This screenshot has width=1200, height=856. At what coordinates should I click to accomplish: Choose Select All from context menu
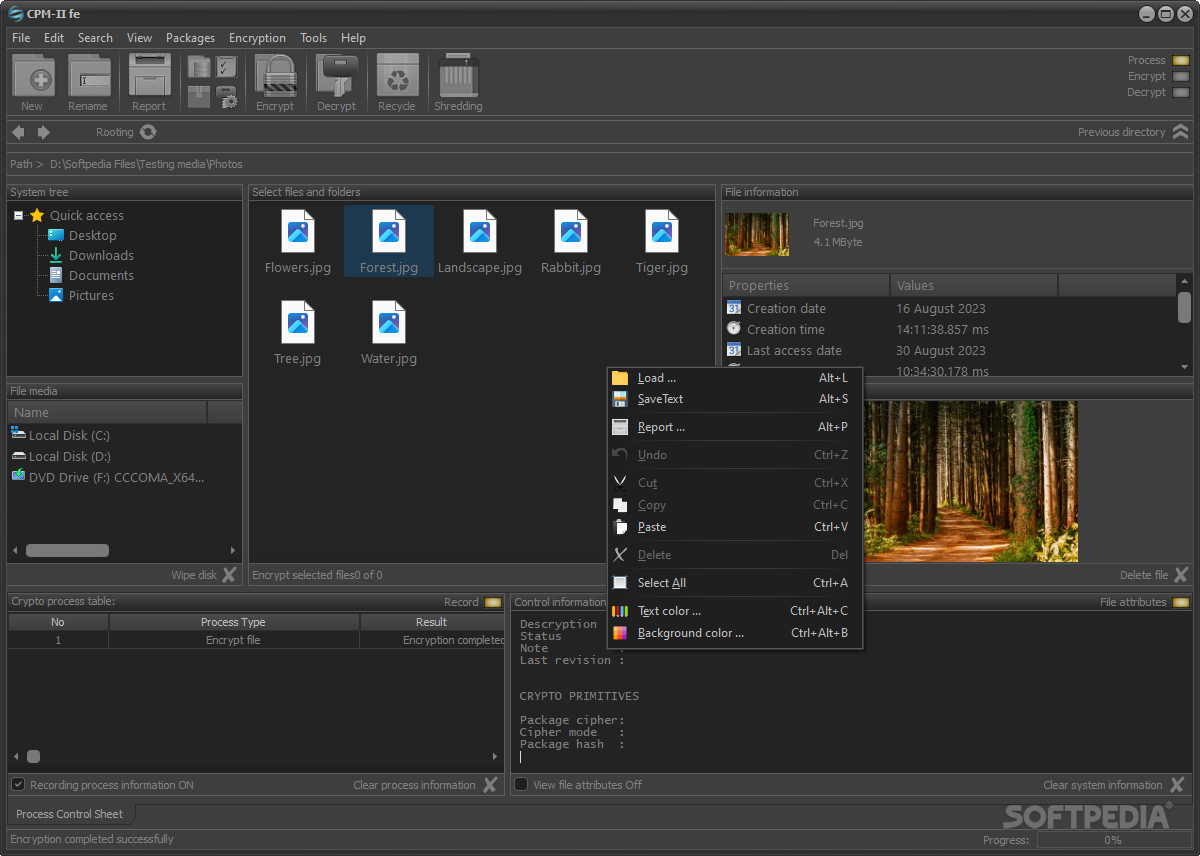click(x=734, y=583)
